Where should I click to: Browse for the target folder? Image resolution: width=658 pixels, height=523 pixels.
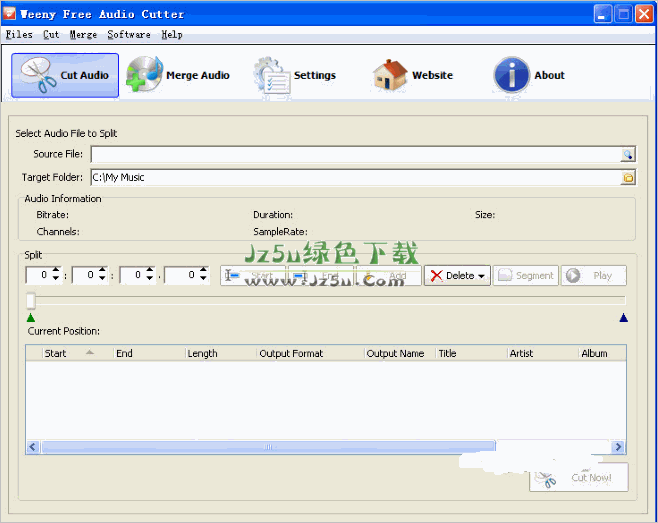[628, 178]
